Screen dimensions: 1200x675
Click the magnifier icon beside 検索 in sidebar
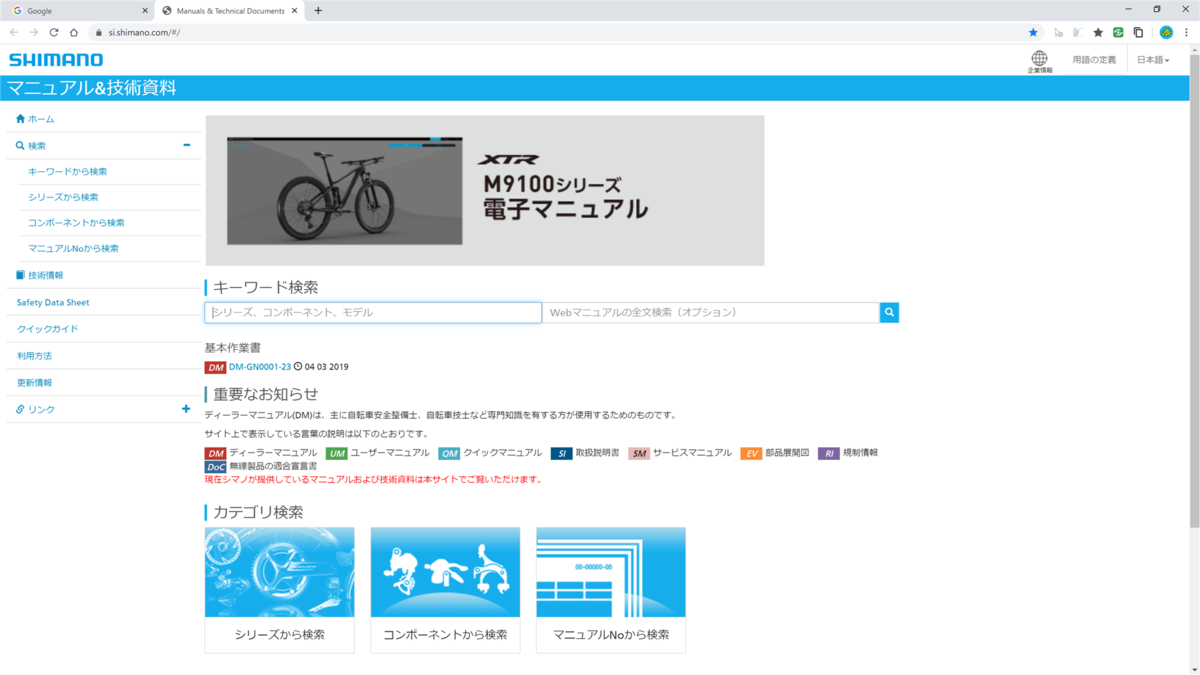[x=21, y=146]
